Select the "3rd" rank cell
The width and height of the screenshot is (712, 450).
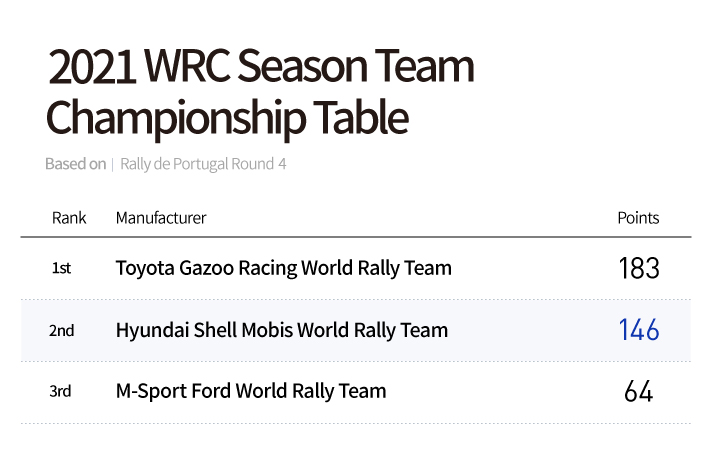pos(61,391)
